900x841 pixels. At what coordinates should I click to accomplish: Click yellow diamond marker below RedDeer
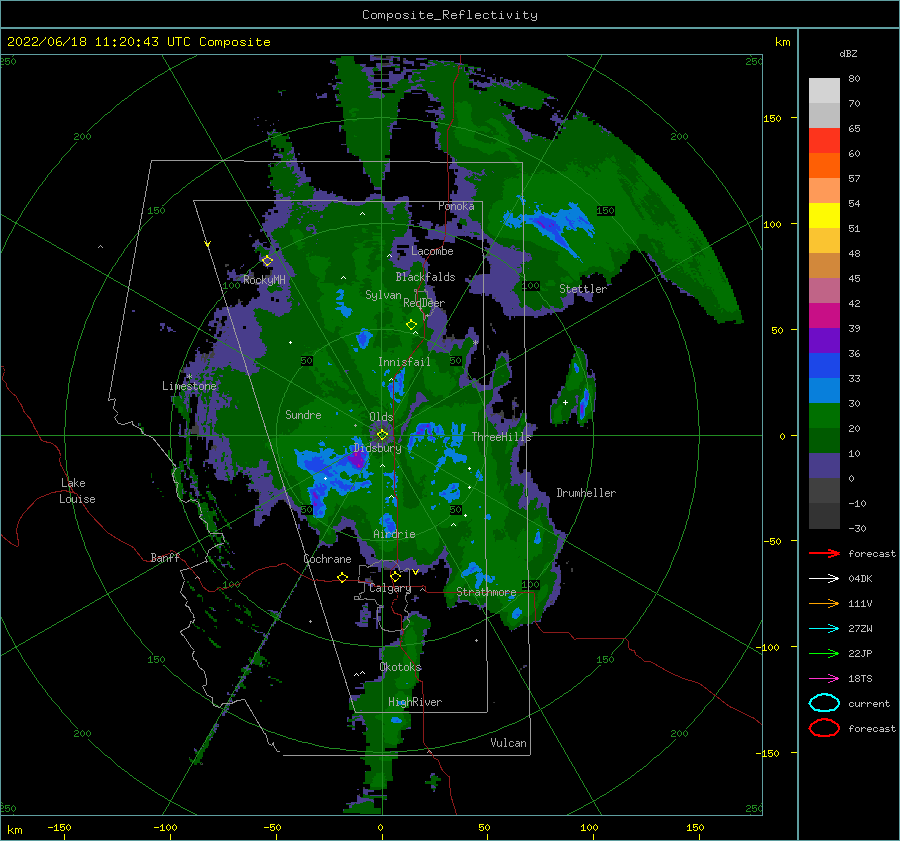(x=411, y=325)
